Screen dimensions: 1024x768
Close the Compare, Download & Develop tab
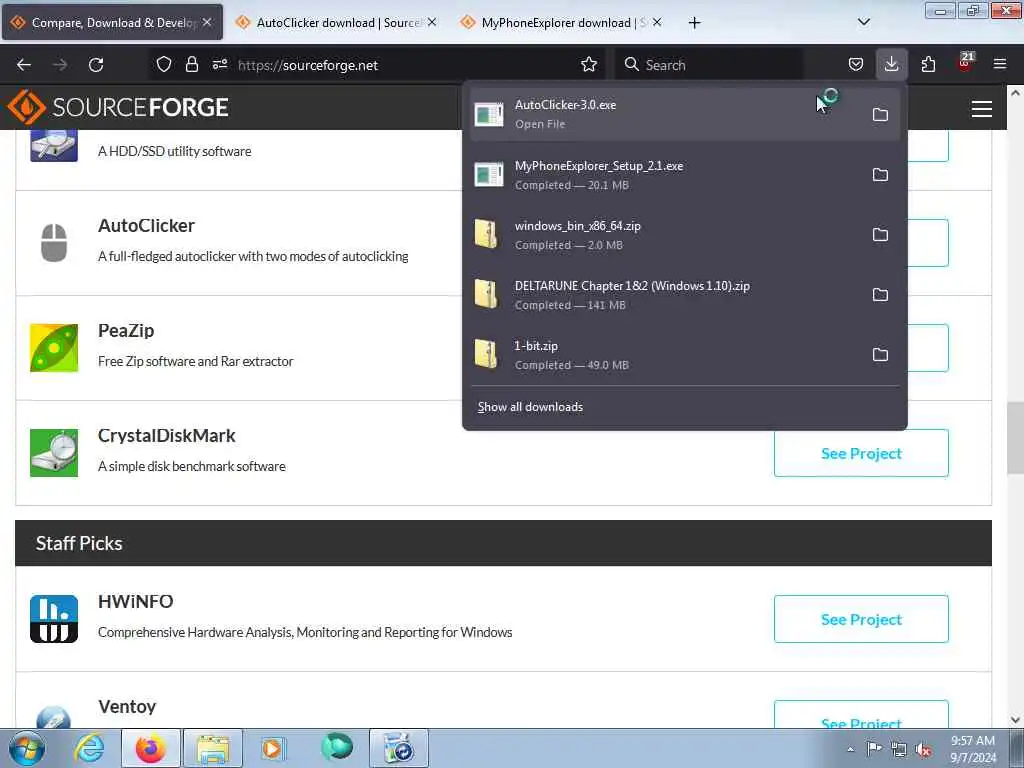point(207,22)
